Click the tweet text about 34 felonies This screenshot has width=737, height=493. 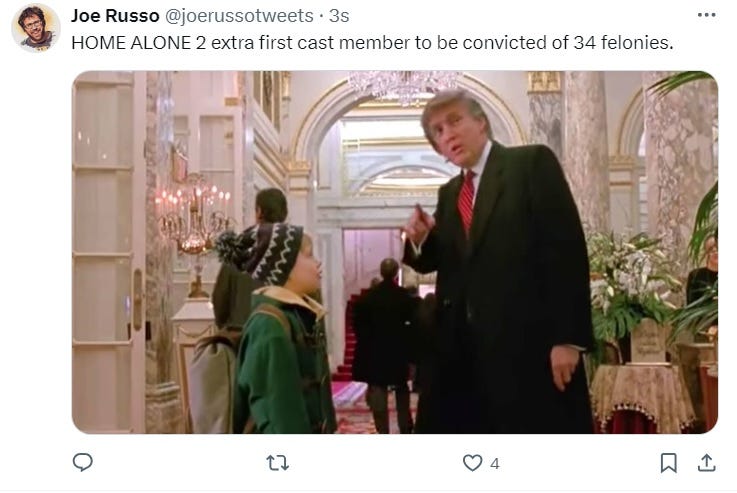[372, 43]
